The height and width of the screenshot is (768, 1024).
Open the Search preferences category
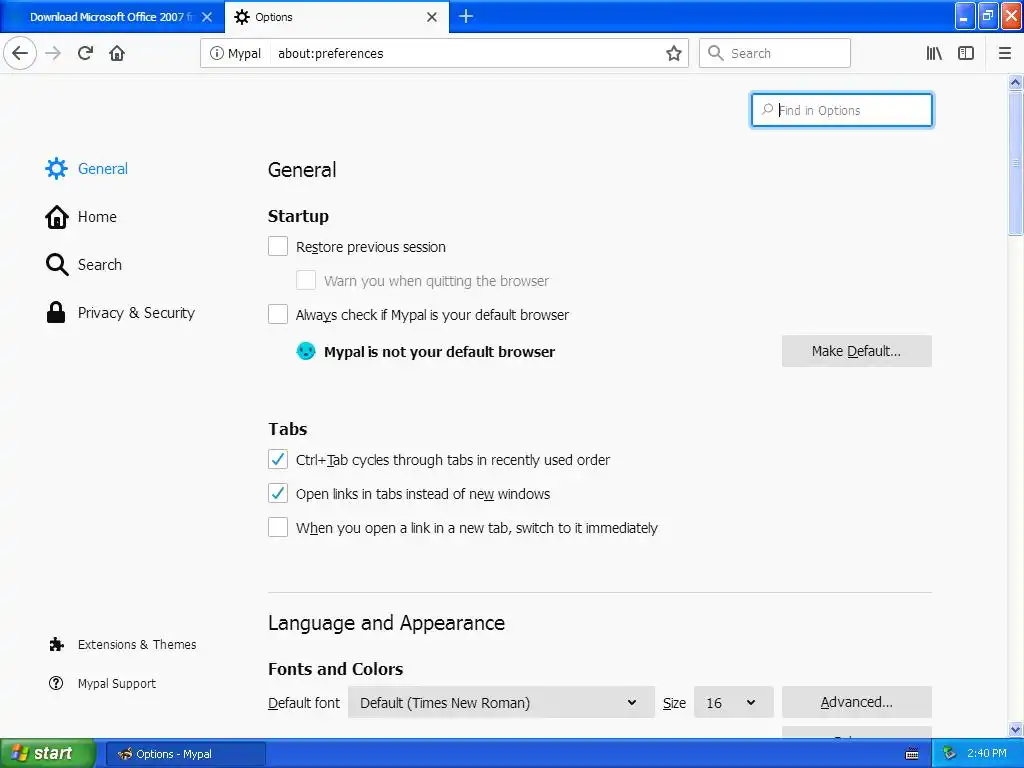(84, 264)
